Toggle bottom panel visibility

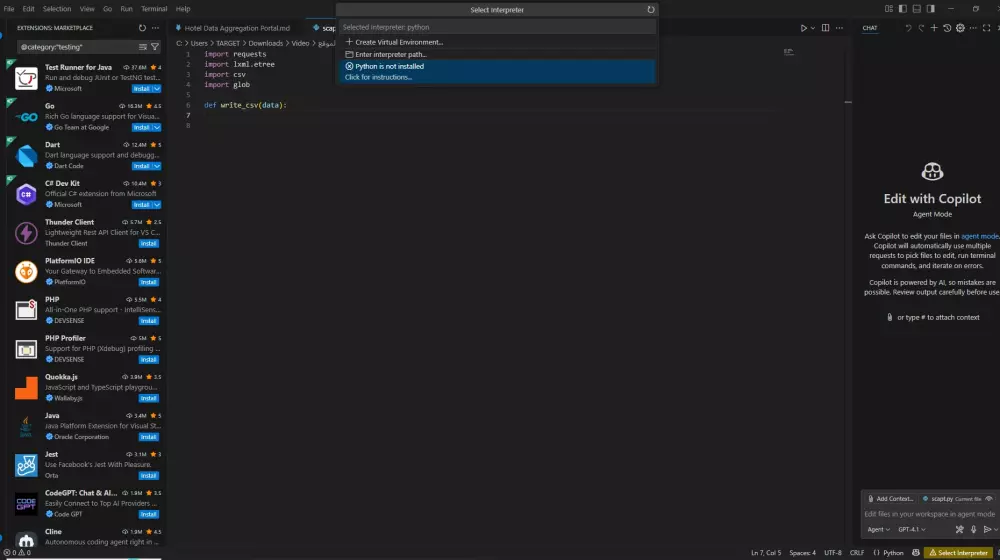(x=917, y=9)
